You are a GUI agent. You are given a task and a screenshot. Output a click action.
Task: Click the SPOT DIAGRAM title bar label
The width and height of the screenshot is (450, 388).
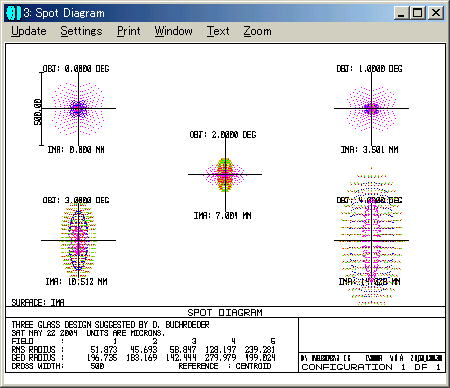(x=225, y=312)
